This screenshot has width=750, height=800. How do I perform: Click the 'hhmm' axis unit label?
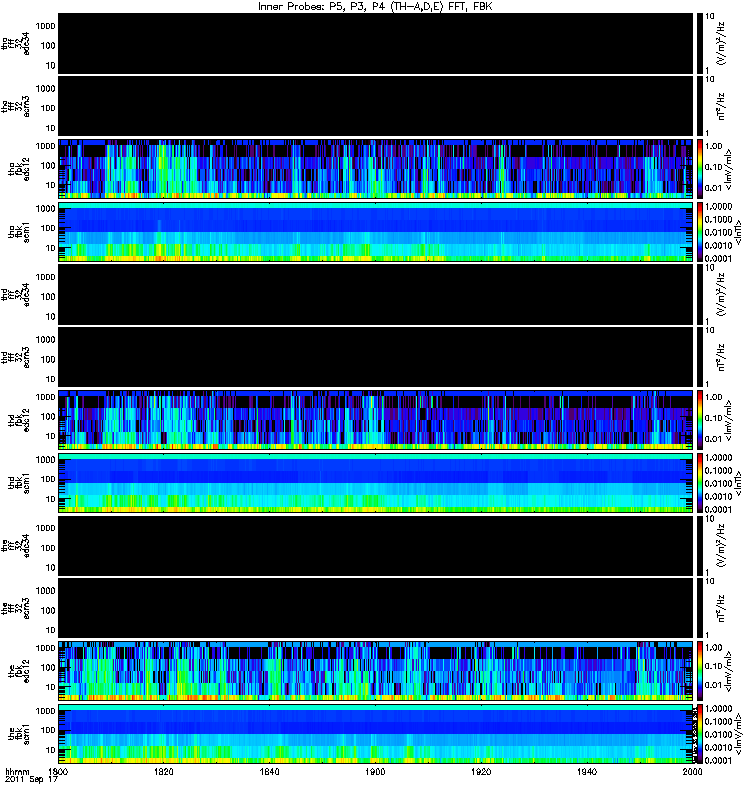click(17, 772)
